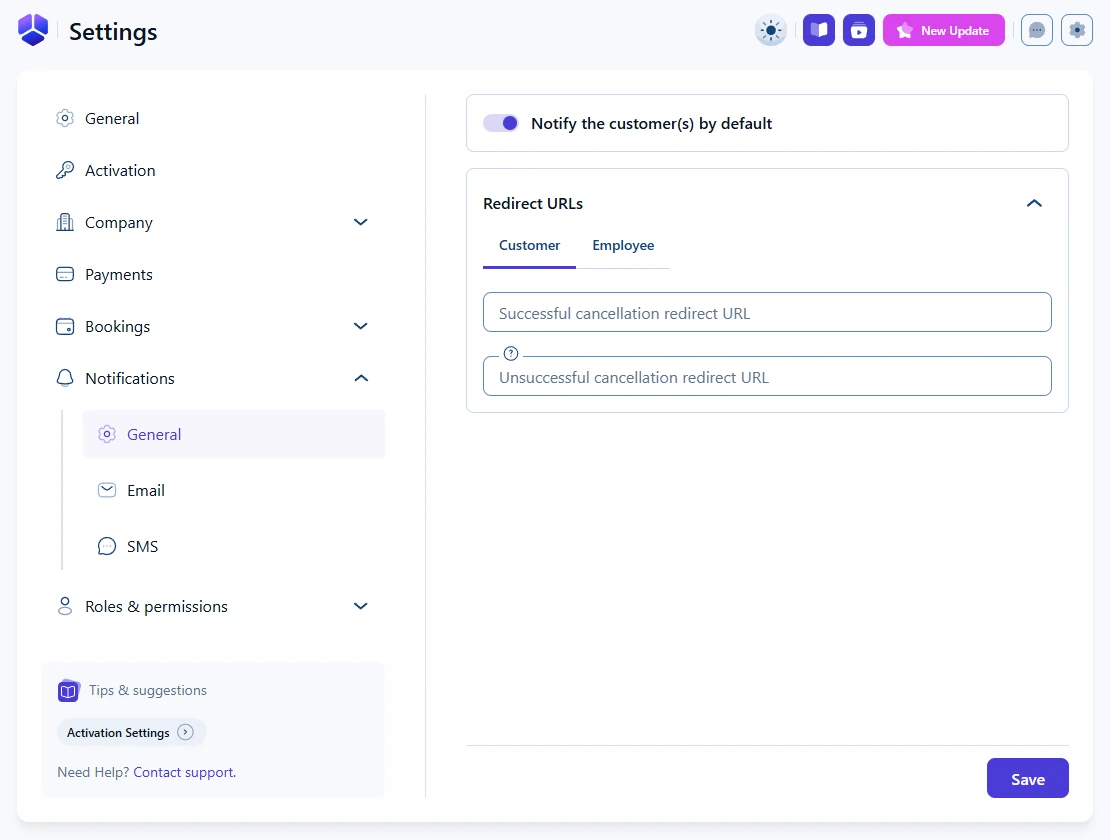Open the documentation book icon

[819, 30]
